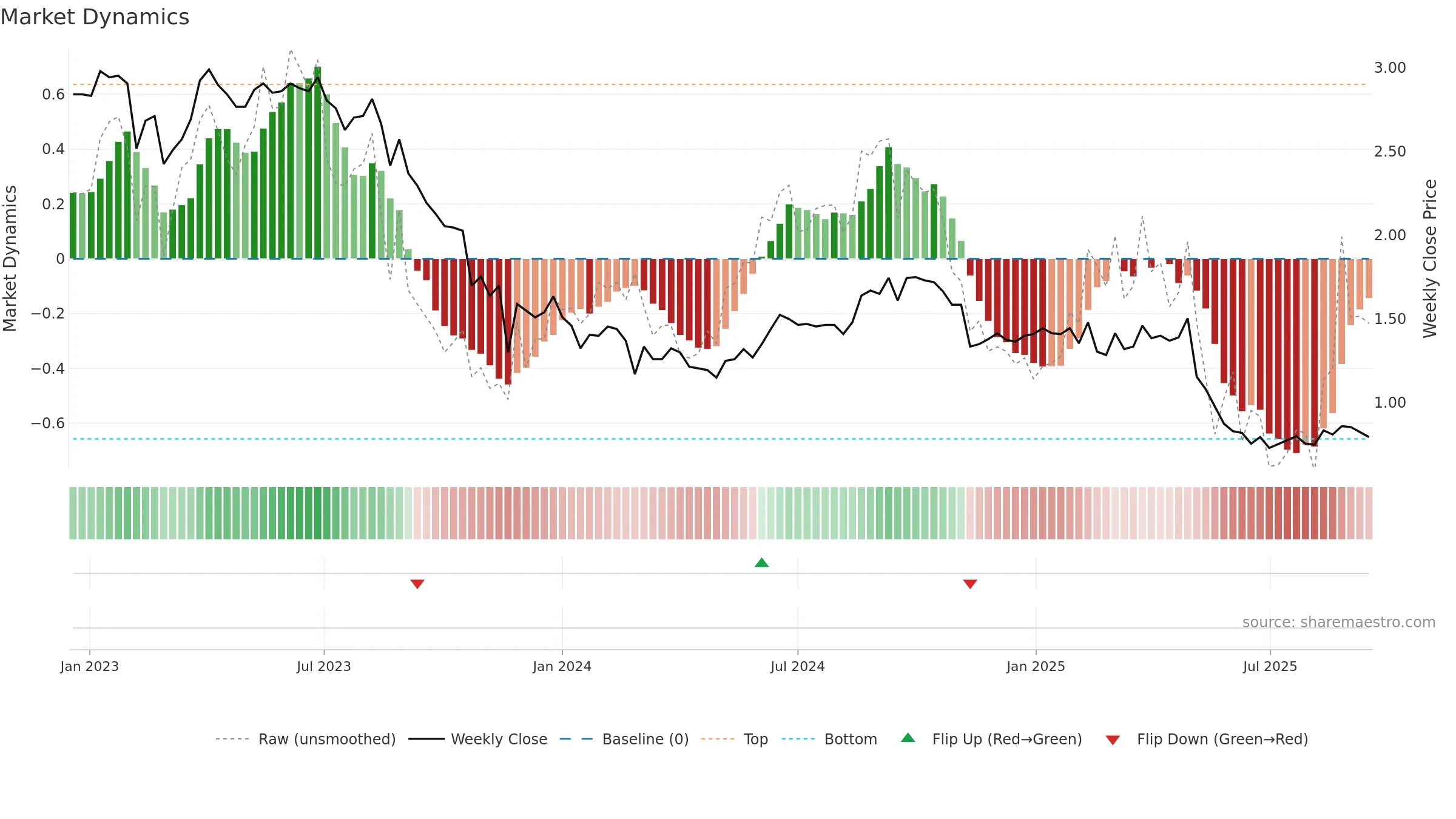The width and height of the screenshot is (1456, 819).
Task: Click the 1.50 price axis label
Action: click(x=1390, y=318)
